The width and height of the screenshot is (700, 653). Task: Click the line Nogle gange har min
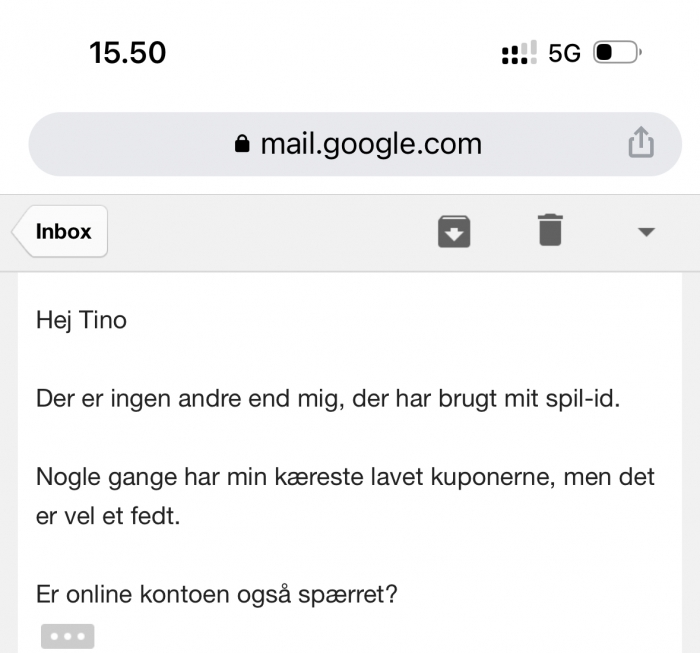(345, 477)
